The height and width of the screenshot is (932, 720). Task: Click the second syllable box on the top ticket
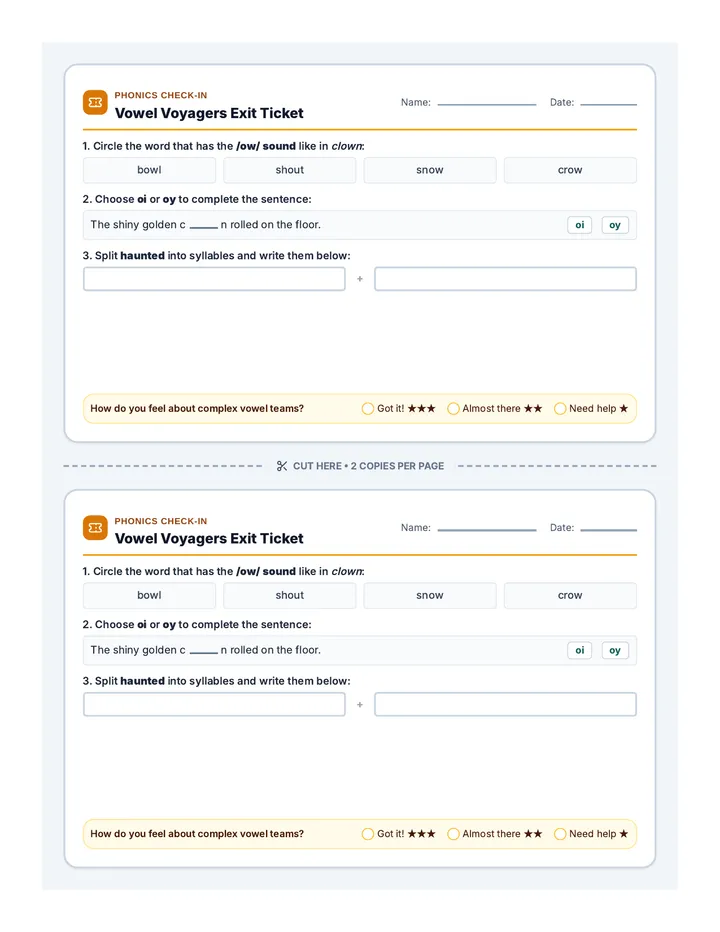505,279
